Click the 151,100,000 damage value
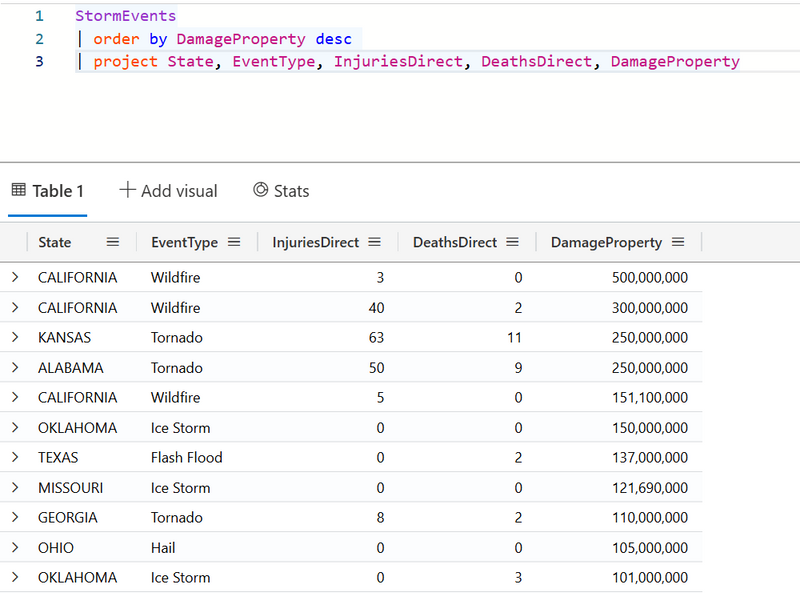The width and height of the screenshot is (800, 593). click(x=649, y=397)
